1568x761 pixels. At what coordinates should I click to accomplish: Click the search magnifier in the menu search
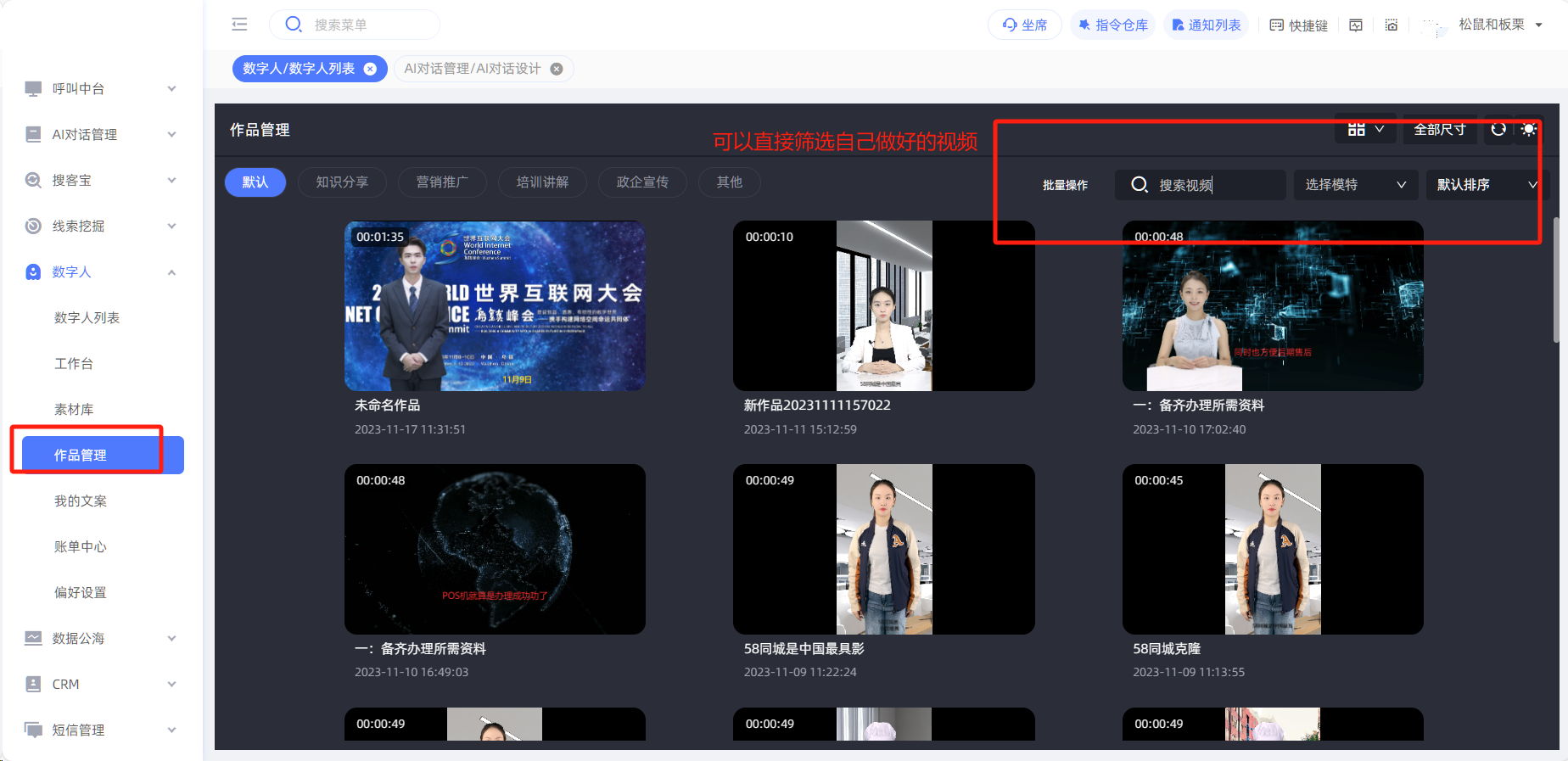[294, 25]
